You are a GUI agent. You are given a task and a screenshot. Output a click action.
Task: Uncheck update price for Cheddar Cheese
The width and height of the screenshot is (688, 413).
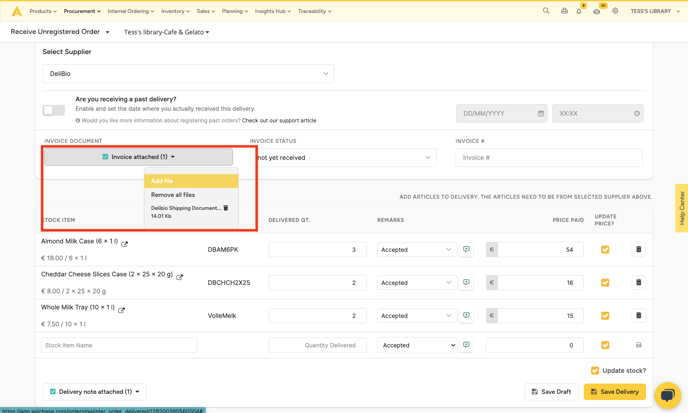point(605,282)
